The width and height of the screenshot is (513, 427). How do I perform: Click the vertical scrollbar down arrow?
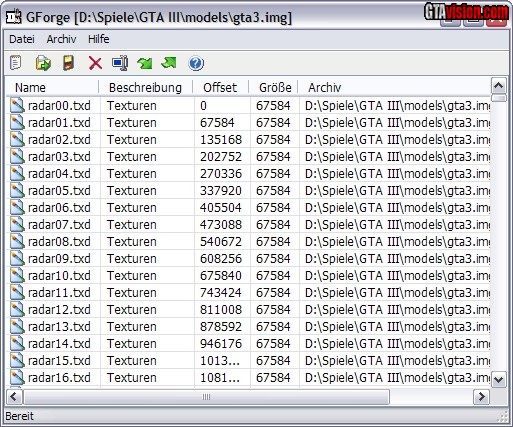tap(499, 380)
